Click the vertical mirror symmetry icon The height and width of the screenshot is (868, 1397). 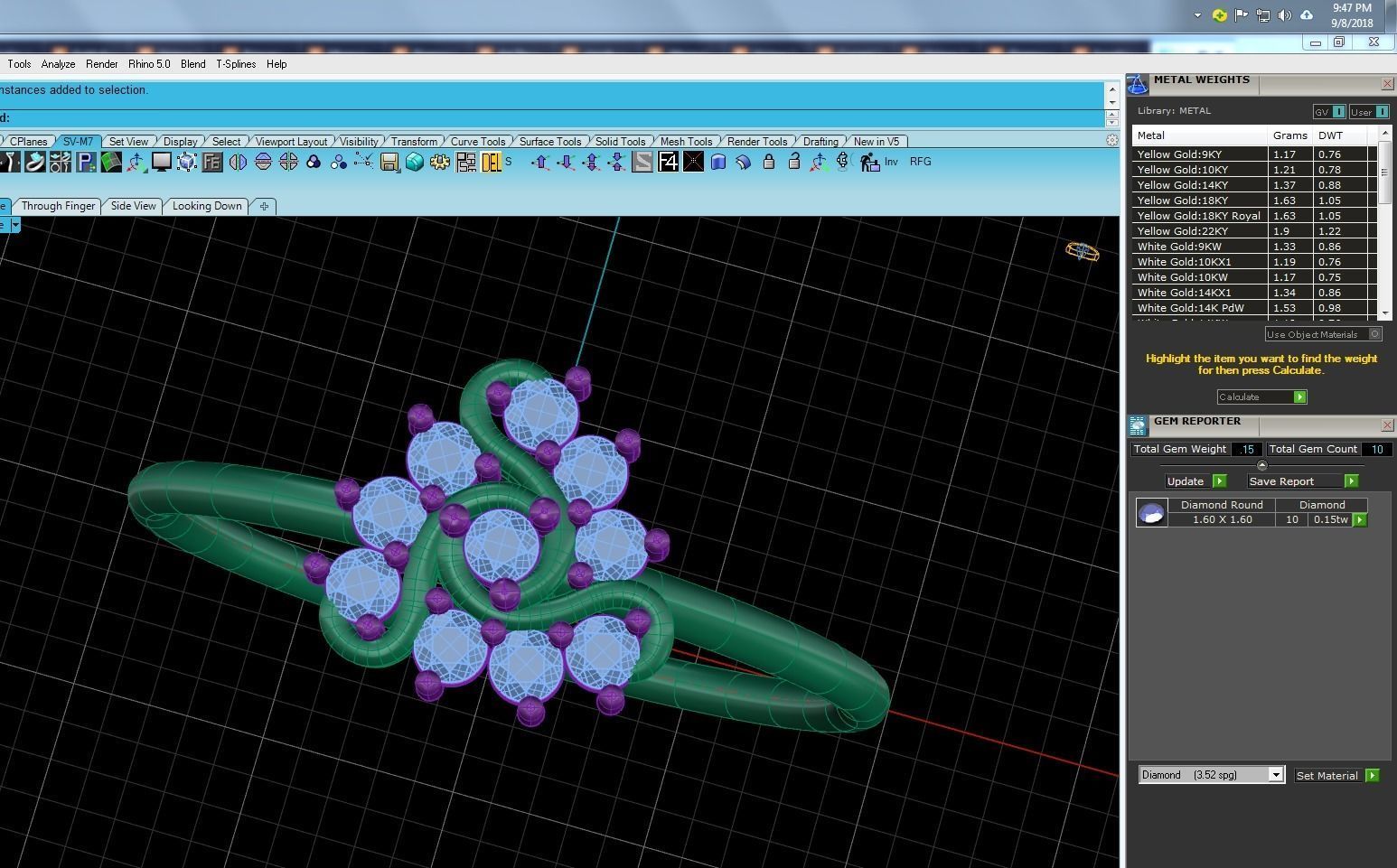(x=238, y=162)
